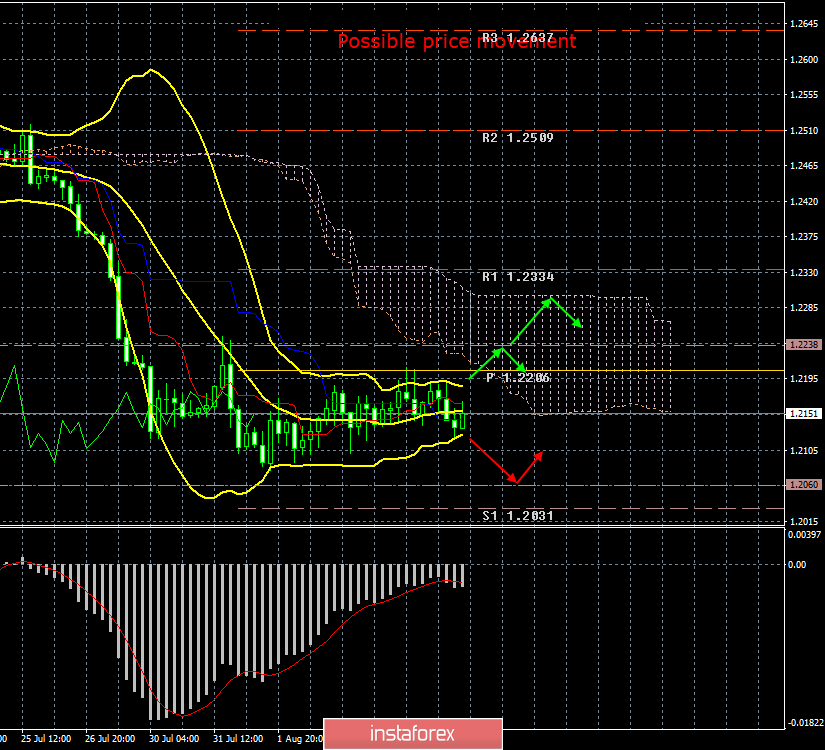The height and width of the screenshot is (750, 825).
Task: Click the 0.00397 indicator scale value
Action: tap(805, 537)
